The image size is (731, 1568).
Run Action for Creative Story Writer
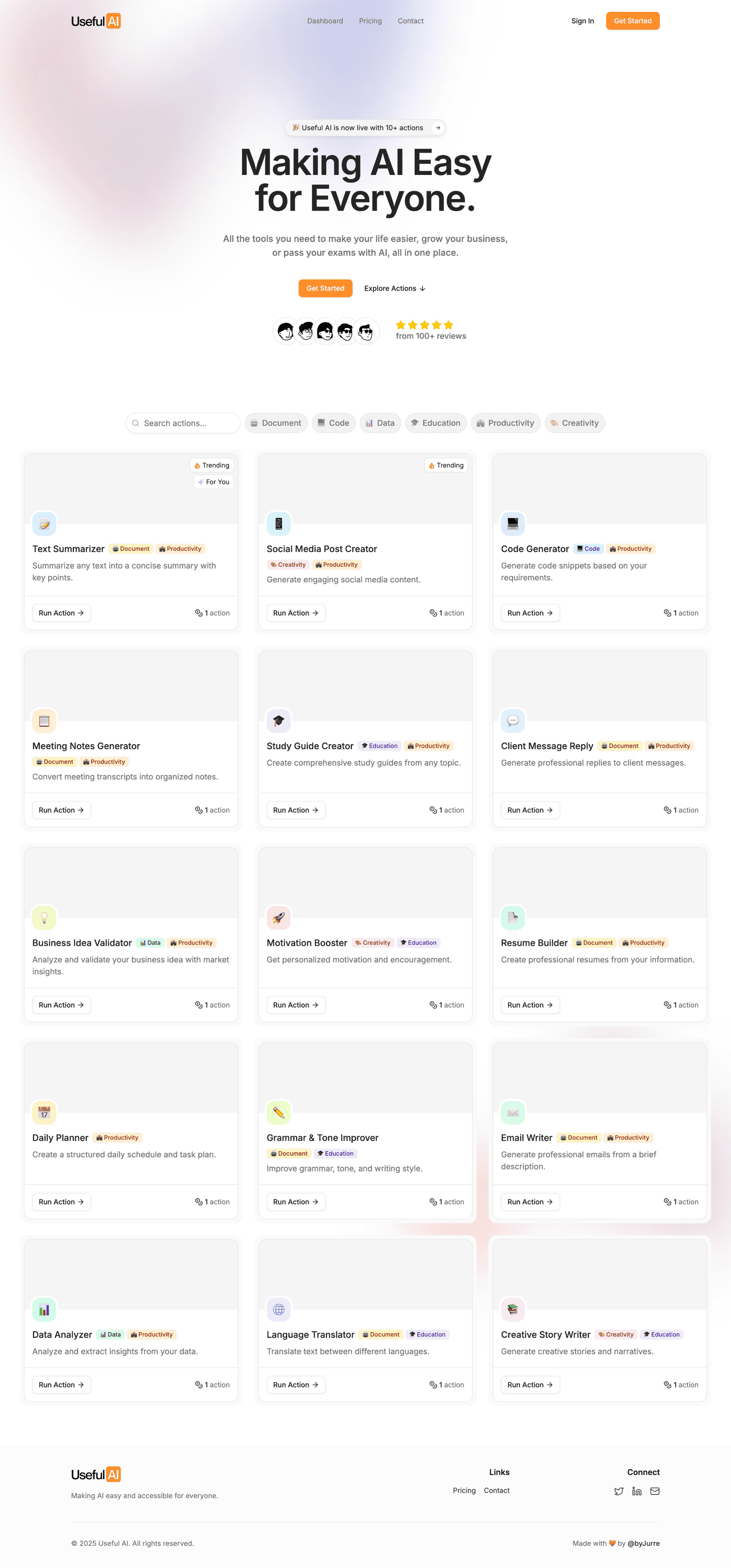(530, 1385)
